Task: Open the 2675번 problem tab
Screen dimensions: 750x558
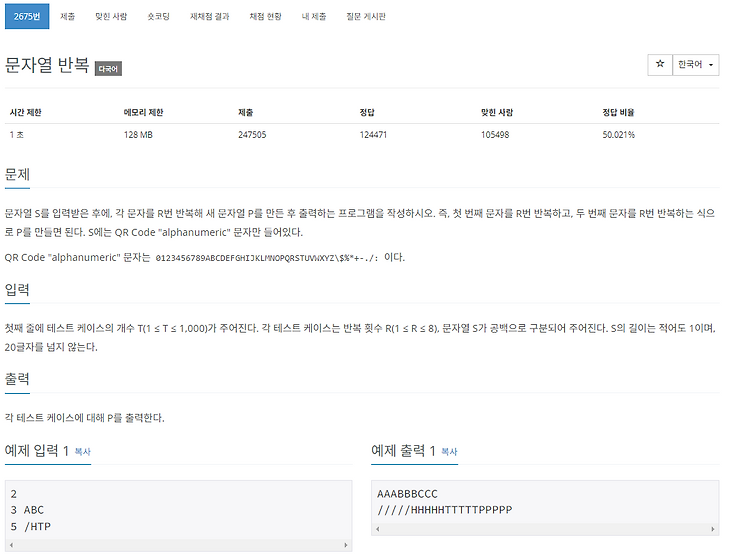Action: pyautogui.click(x=27, y=16)
